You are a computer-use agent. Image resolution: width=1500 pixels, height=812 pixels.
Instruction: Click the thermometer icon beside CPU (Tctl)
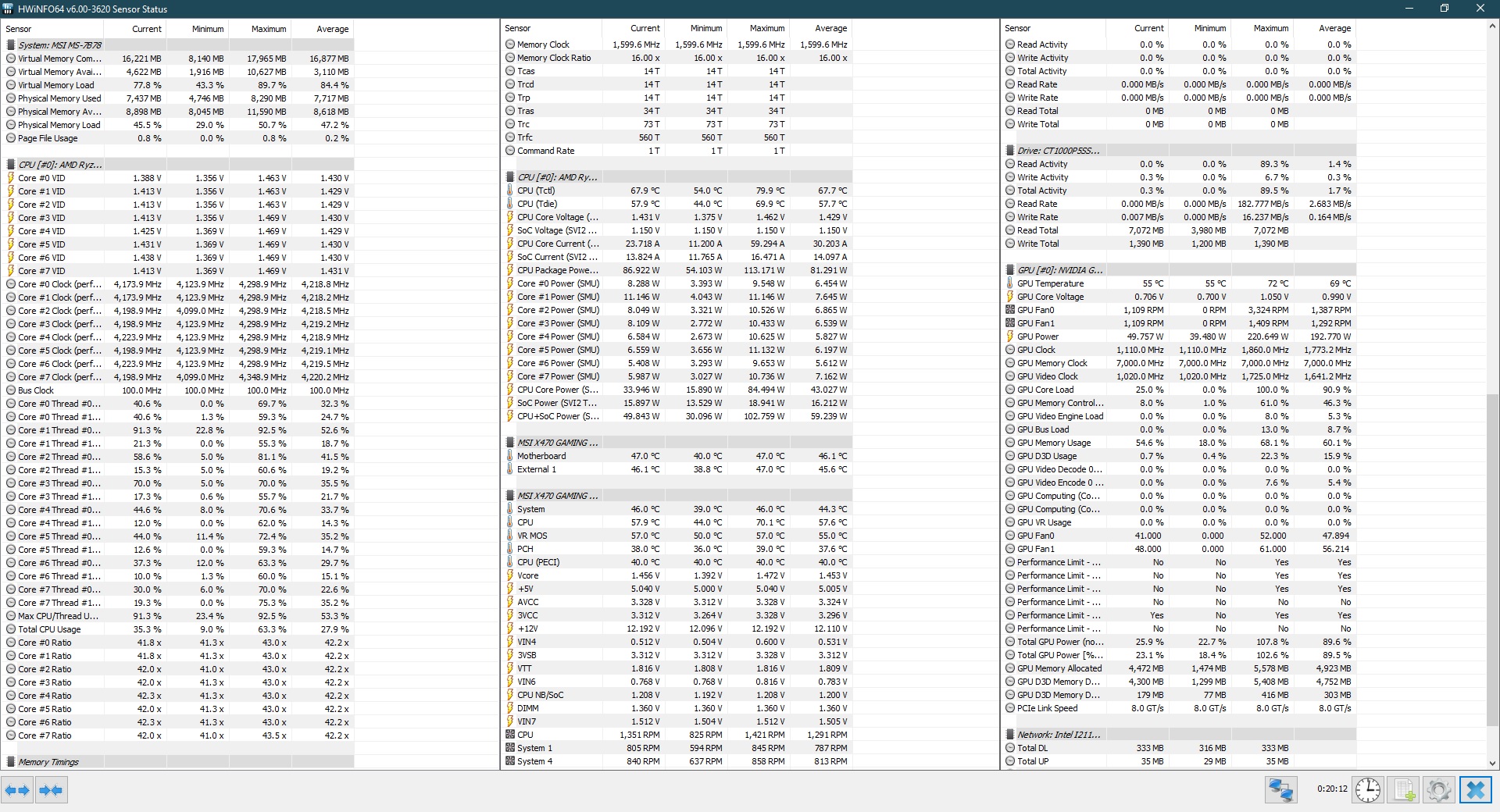[510, 191]
